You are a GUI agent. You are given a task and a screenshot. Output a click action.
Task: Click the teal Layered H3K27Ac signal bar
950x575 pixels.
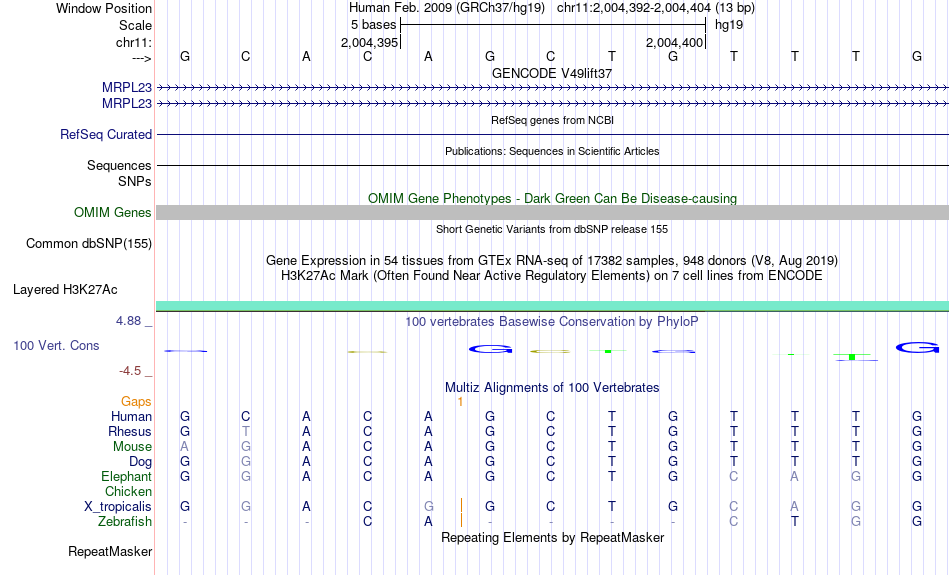tap(552, 307)
